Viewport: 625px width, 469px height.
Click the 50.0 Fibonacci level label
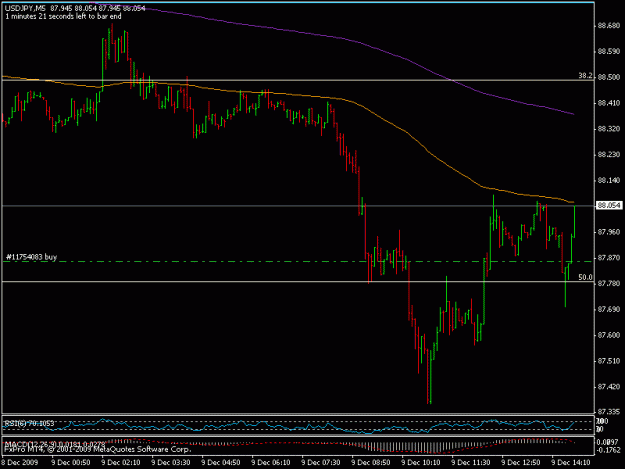coord(585,277)
